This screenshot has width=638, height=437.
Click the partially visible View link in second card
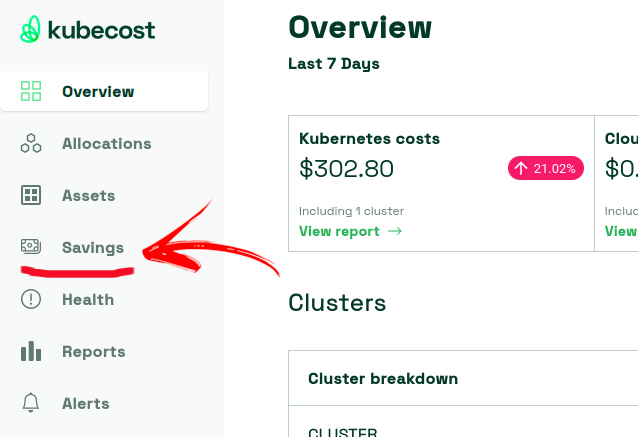tap(621, 231)
